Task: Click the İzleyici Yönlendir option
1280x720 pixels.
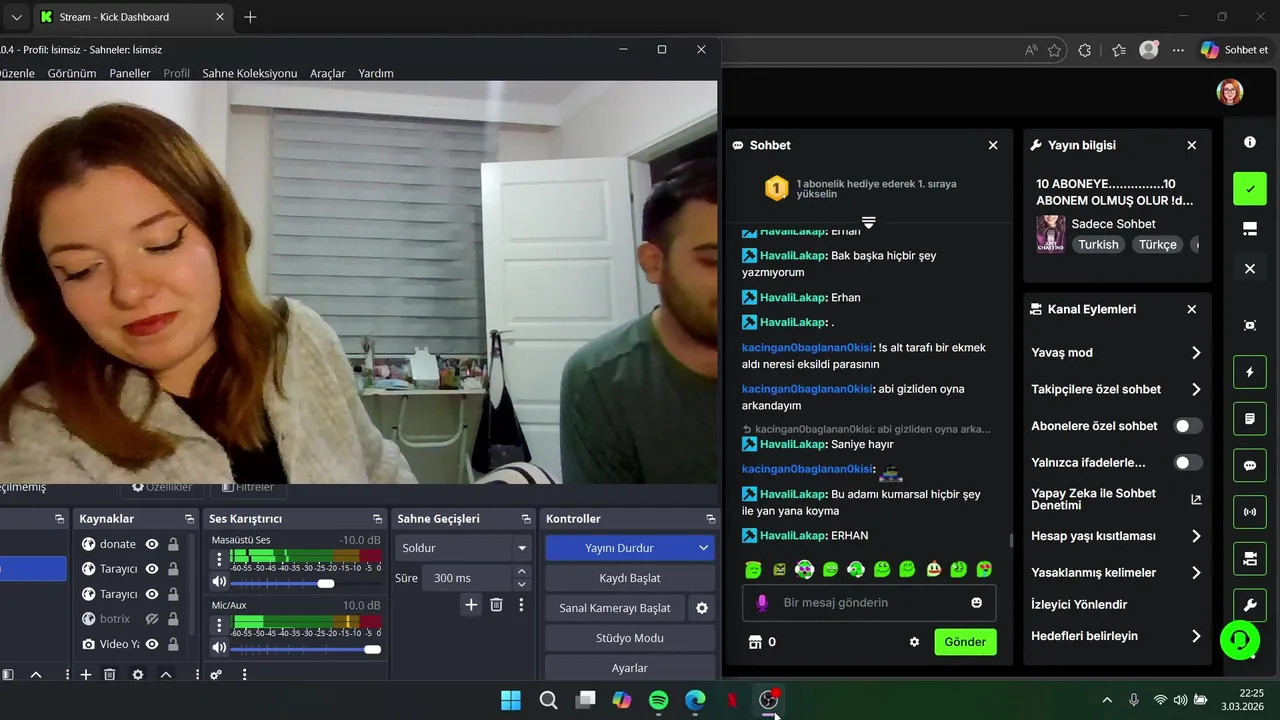Action: (x=1079, y=604)
